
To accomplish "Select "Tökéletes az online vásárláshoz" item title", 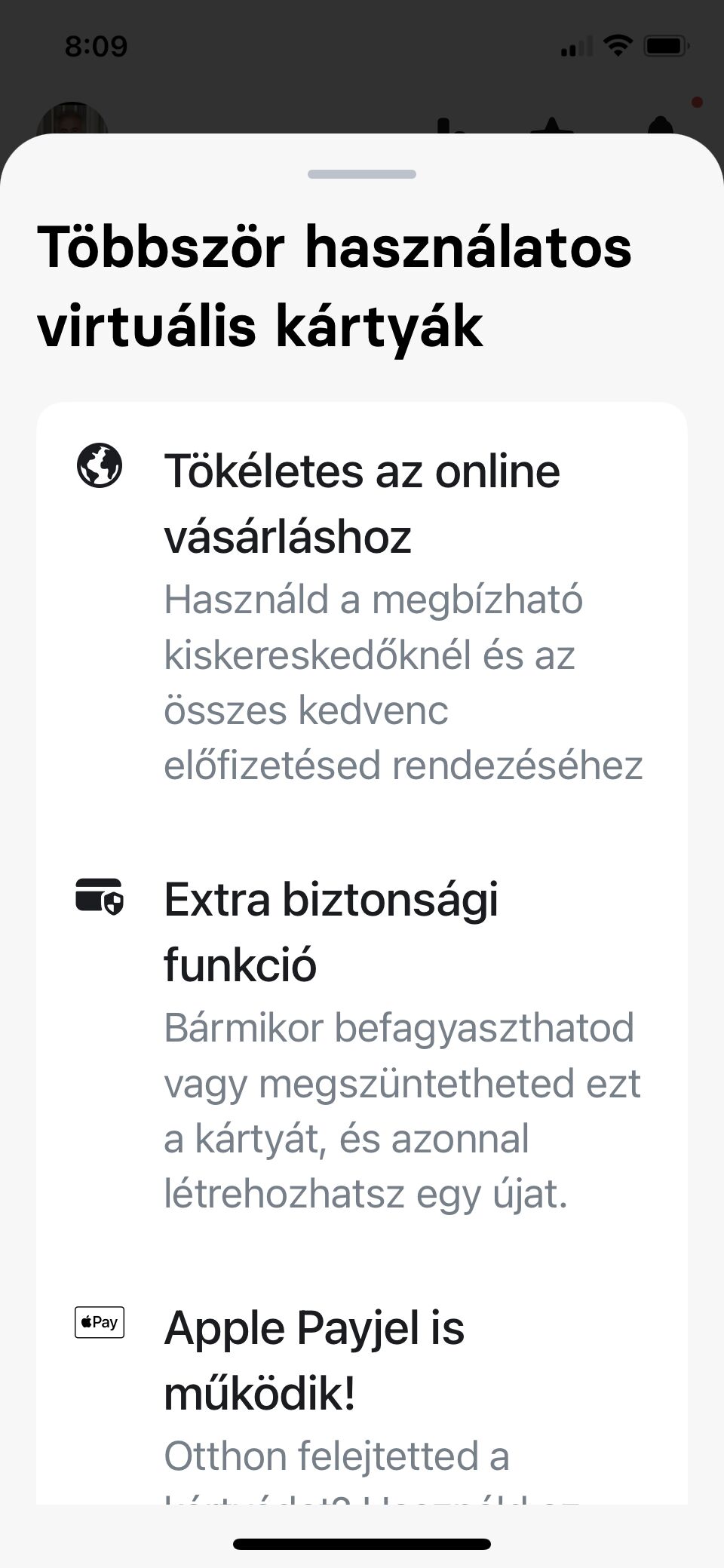I will pos(362,504).
